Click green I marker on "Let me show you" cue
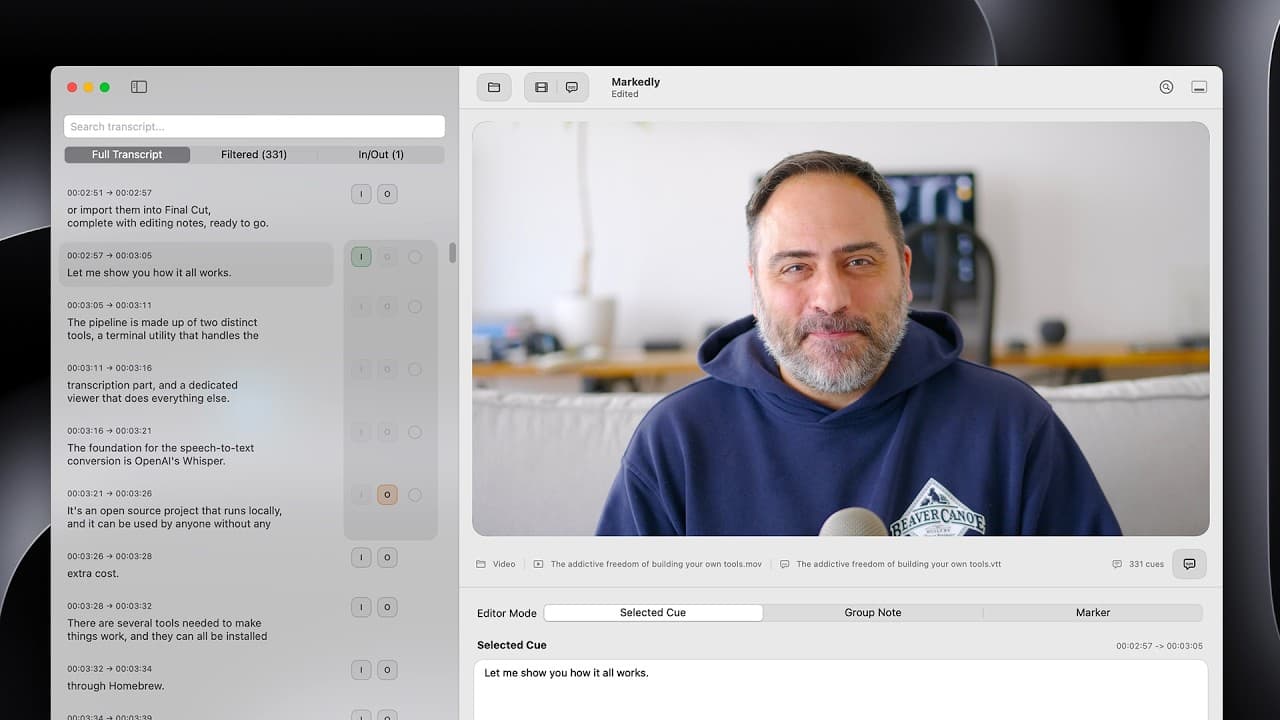The width and height of the screenshot is (1280, 720). 361,257
